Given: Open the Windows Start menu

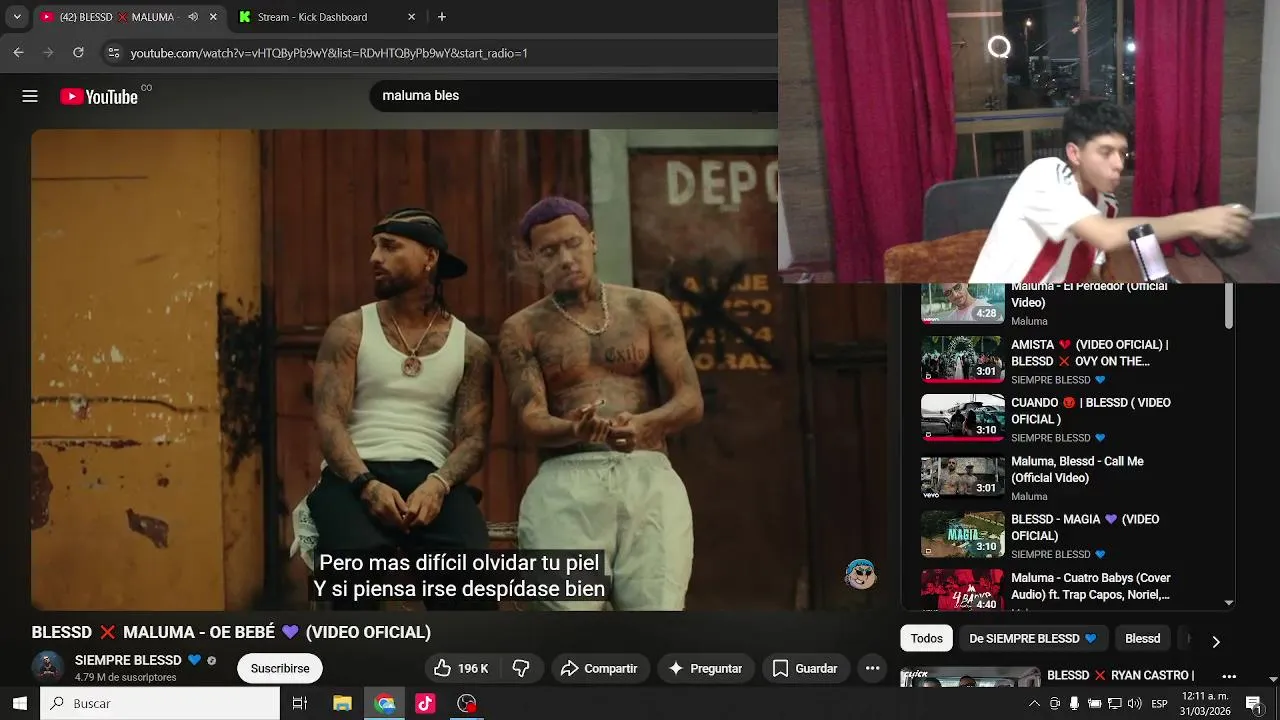Looking at the screenshot, I should coord(19,703).
